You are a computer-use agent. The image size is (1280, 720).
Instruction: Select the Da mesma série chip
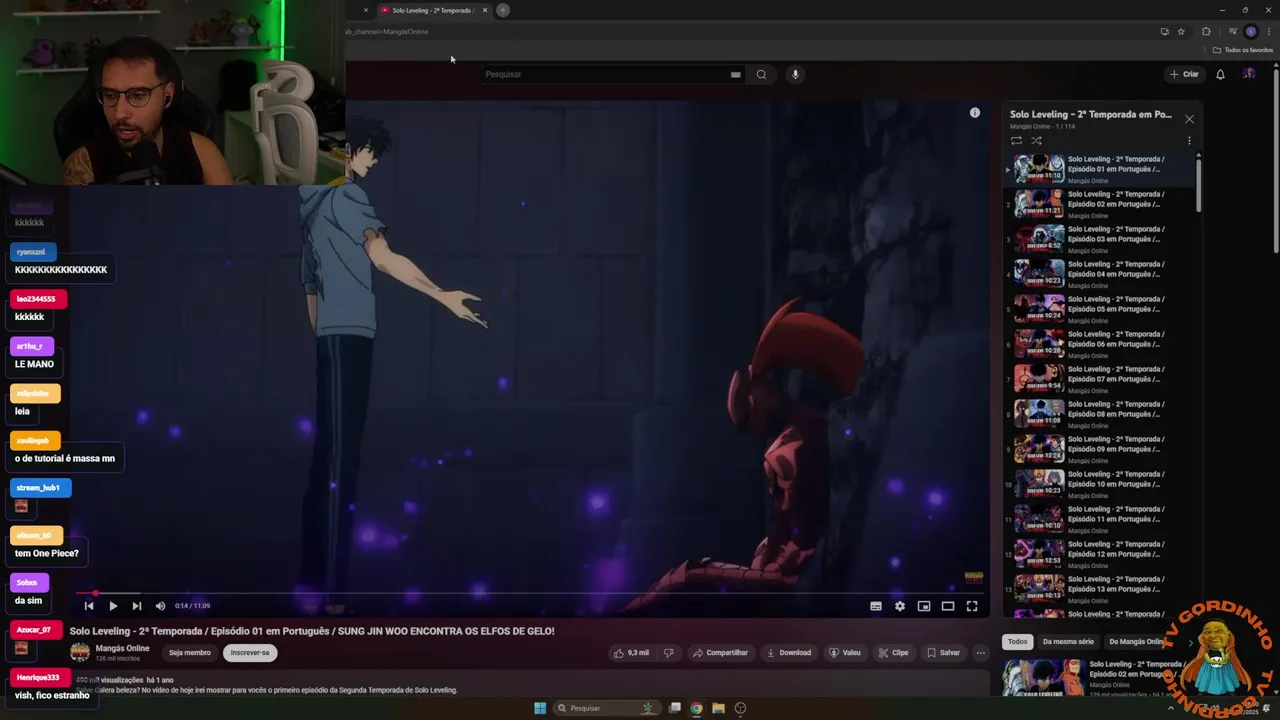point(1068,642)
